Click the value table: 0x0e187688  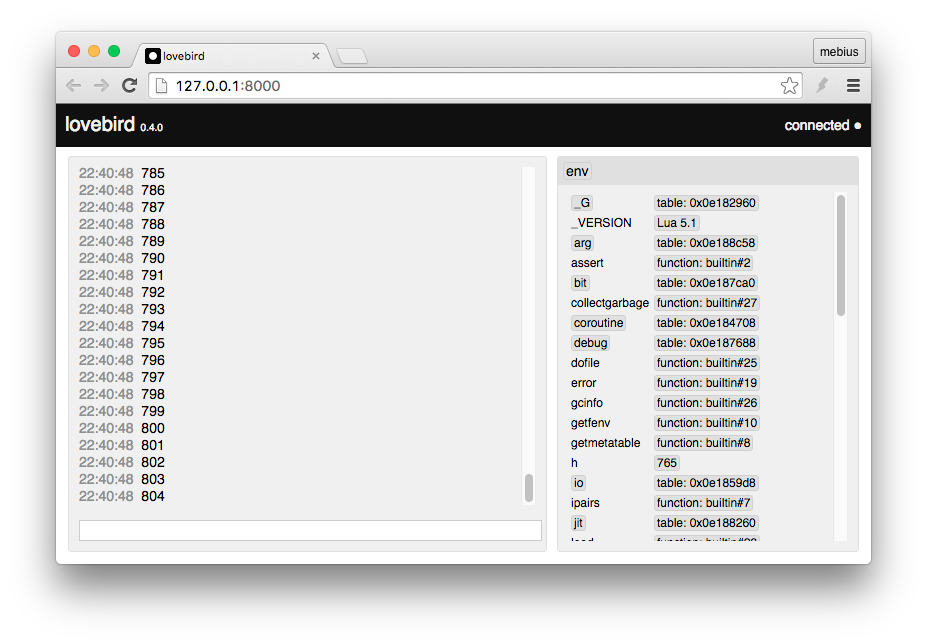(x=706, y=343)
